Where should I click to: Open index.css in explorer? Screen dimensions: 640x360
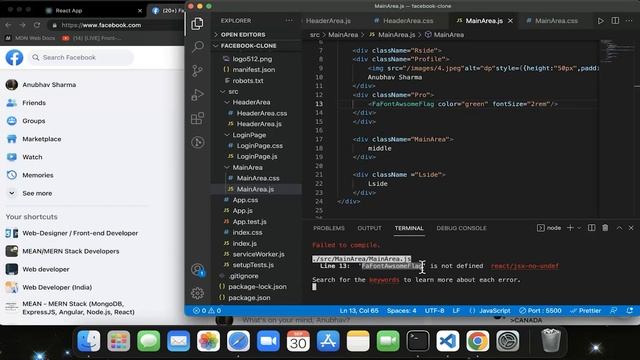tap(247, 232)
